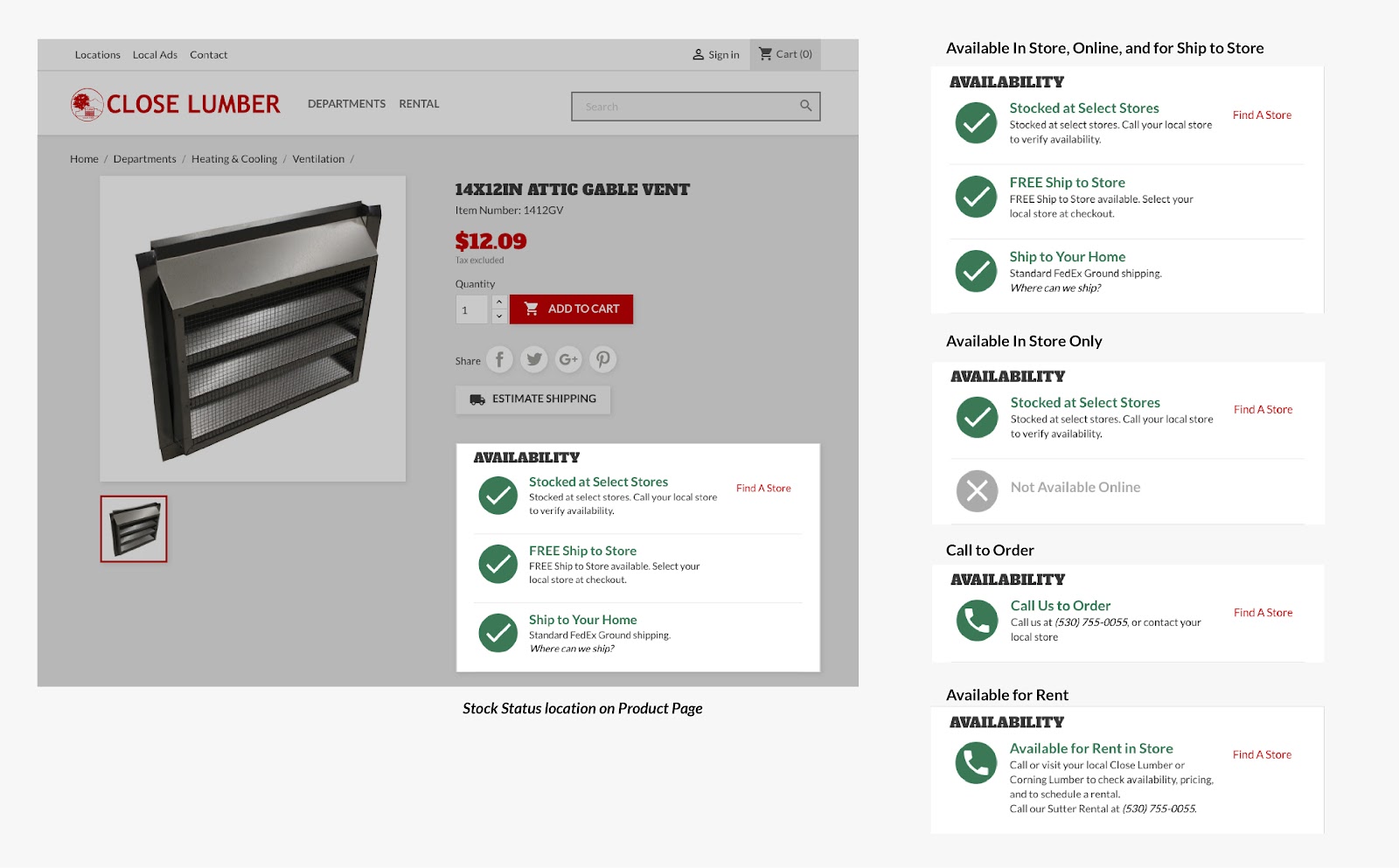
Task: Click product page FREE Ship to Store checkmark
Action: (498, 565)
